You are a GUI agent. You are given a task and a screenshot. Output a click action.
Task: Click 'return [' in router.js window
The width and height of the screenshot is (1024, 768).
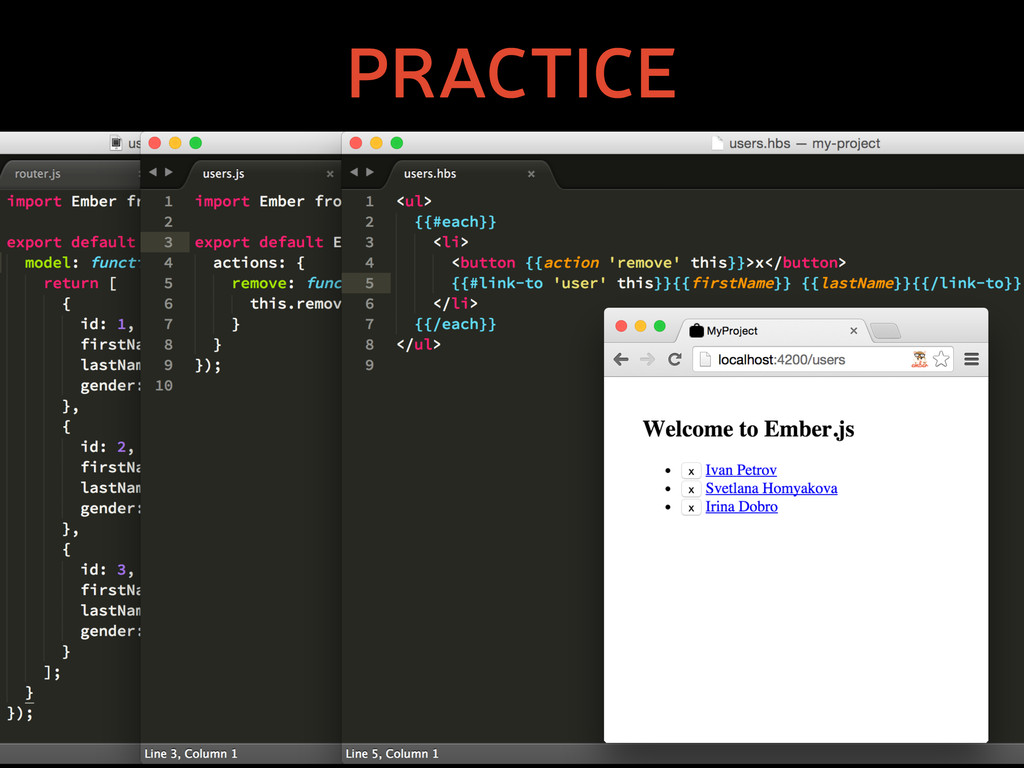tap(80, 283)
